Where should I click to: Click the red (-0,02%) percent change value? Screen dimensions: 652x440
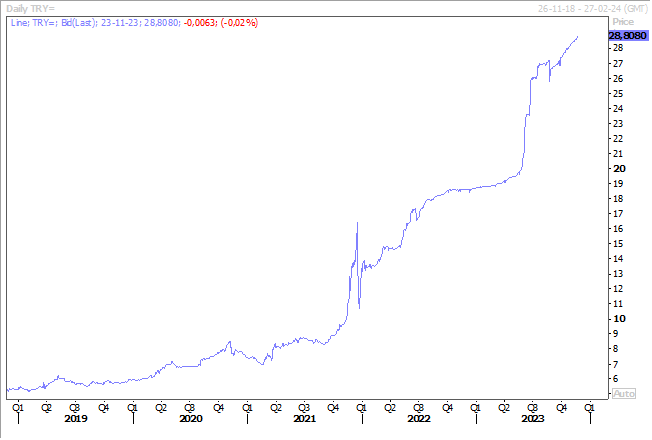[243, 21]
